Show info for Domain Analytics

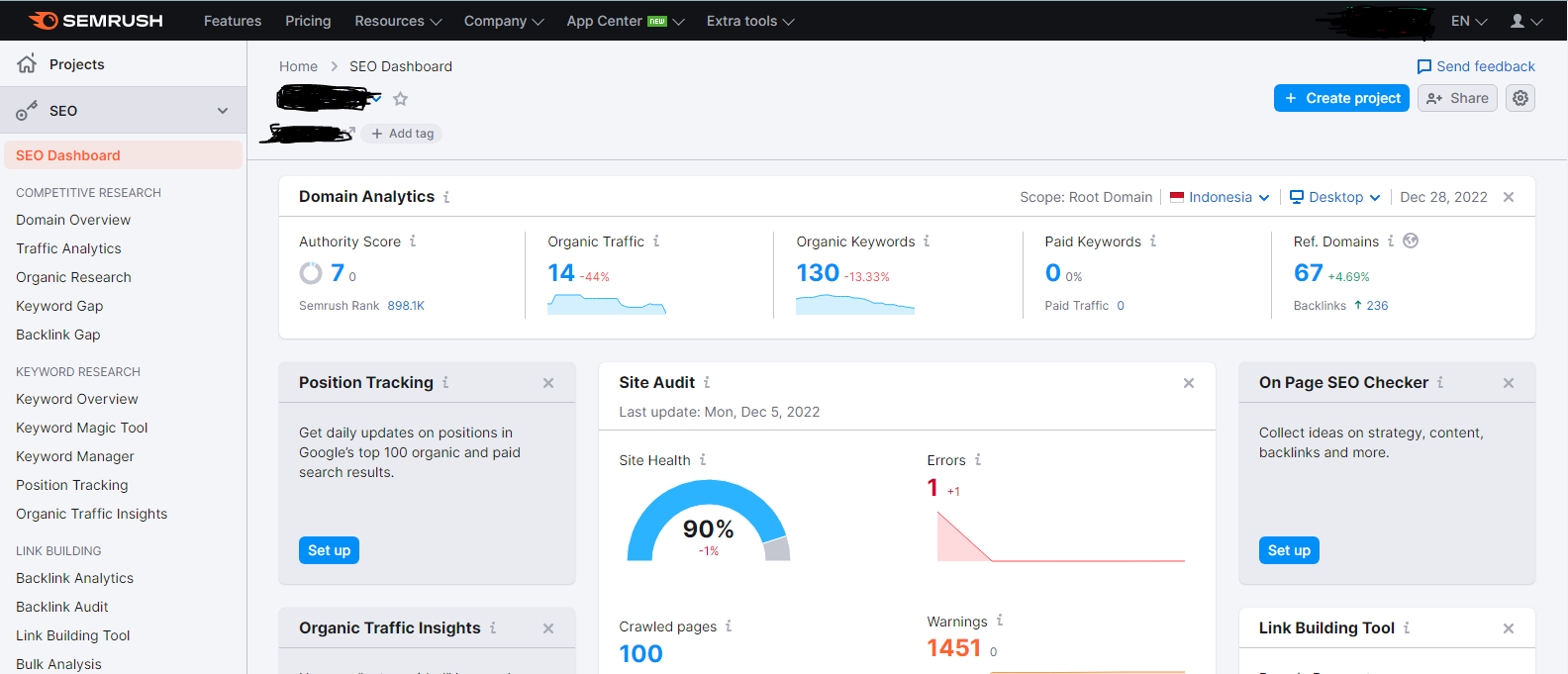446,197
